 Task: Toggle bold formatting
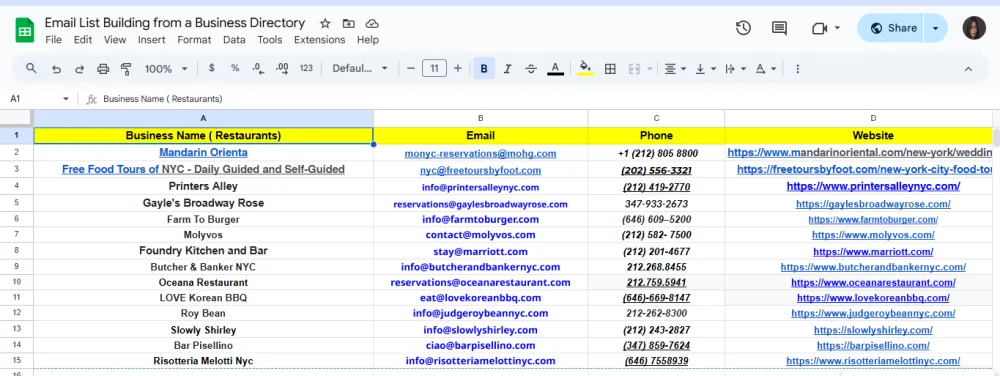484,68
